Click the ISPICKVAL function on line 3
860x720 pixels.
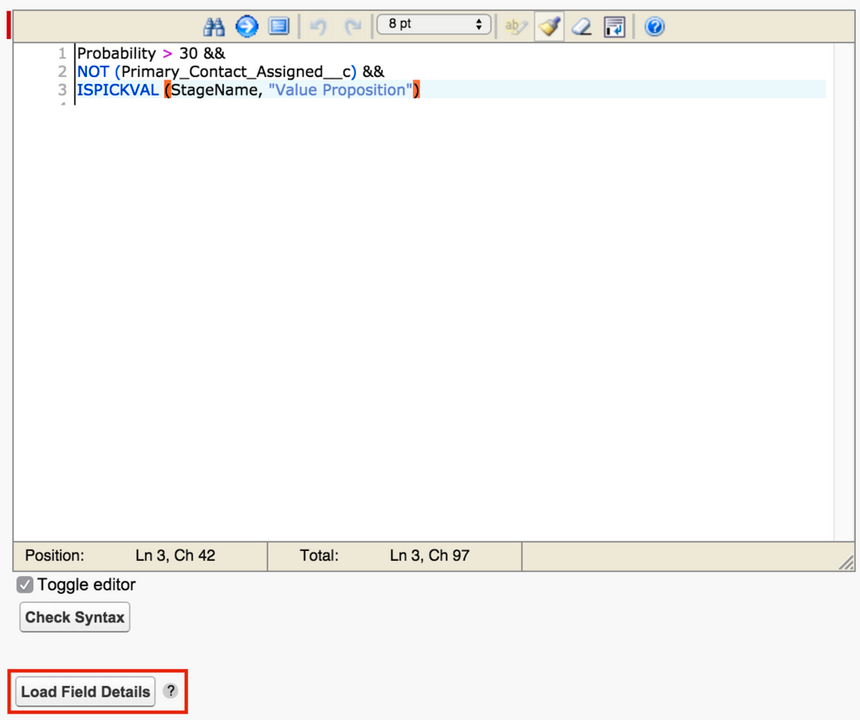[x=117, y=90]
